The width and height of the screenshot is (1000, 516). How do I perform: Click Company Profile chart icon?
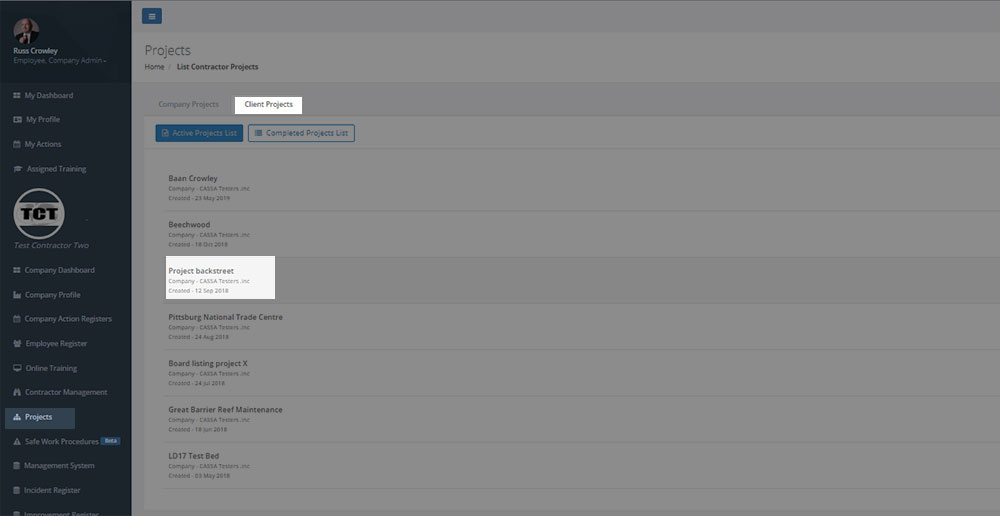(17, 295)
